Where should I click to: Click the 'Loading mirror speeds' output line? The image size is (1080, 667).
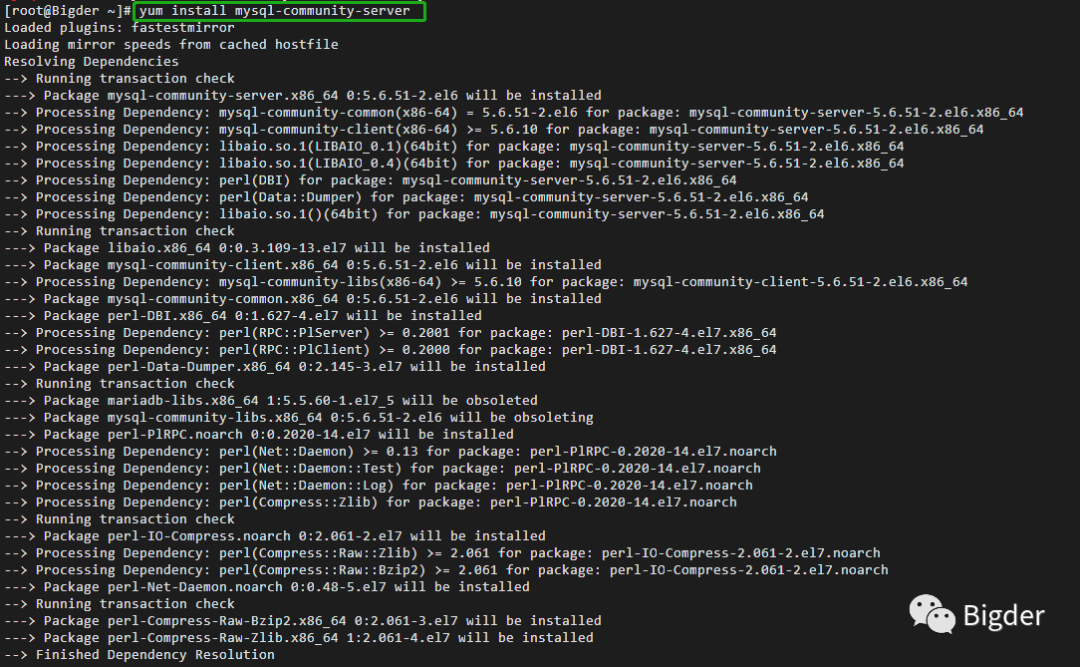171,45
